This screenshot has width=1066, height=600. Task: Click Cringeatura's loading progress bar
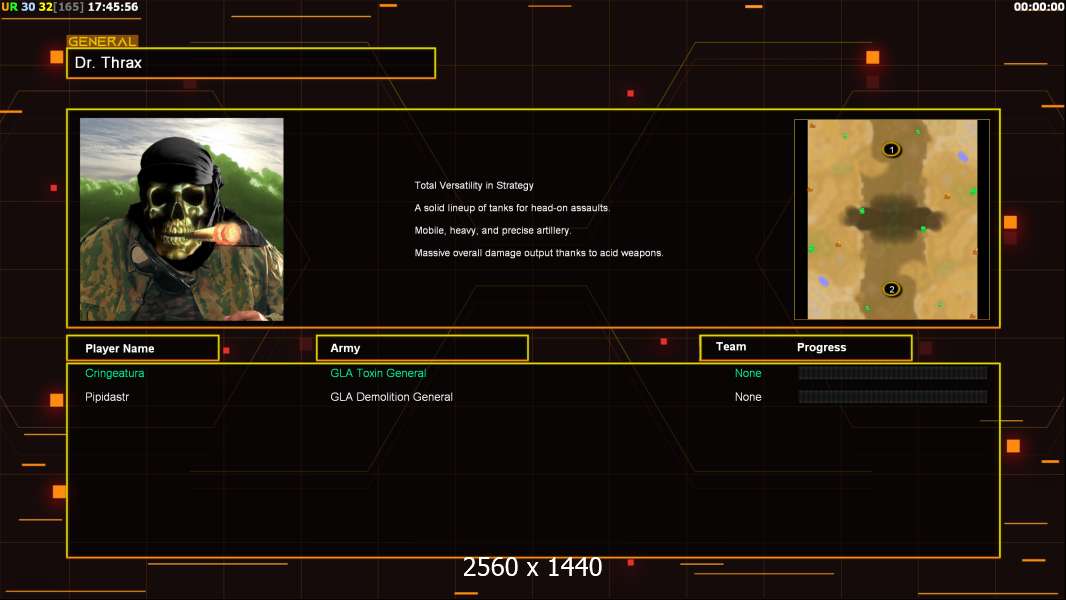tap(893, 372)
